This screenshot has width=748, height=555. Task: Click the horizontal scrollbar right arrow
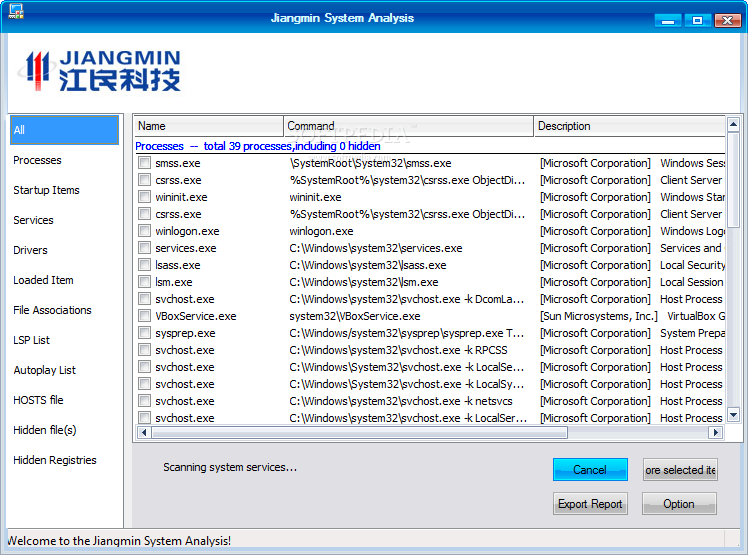[715, 433]
